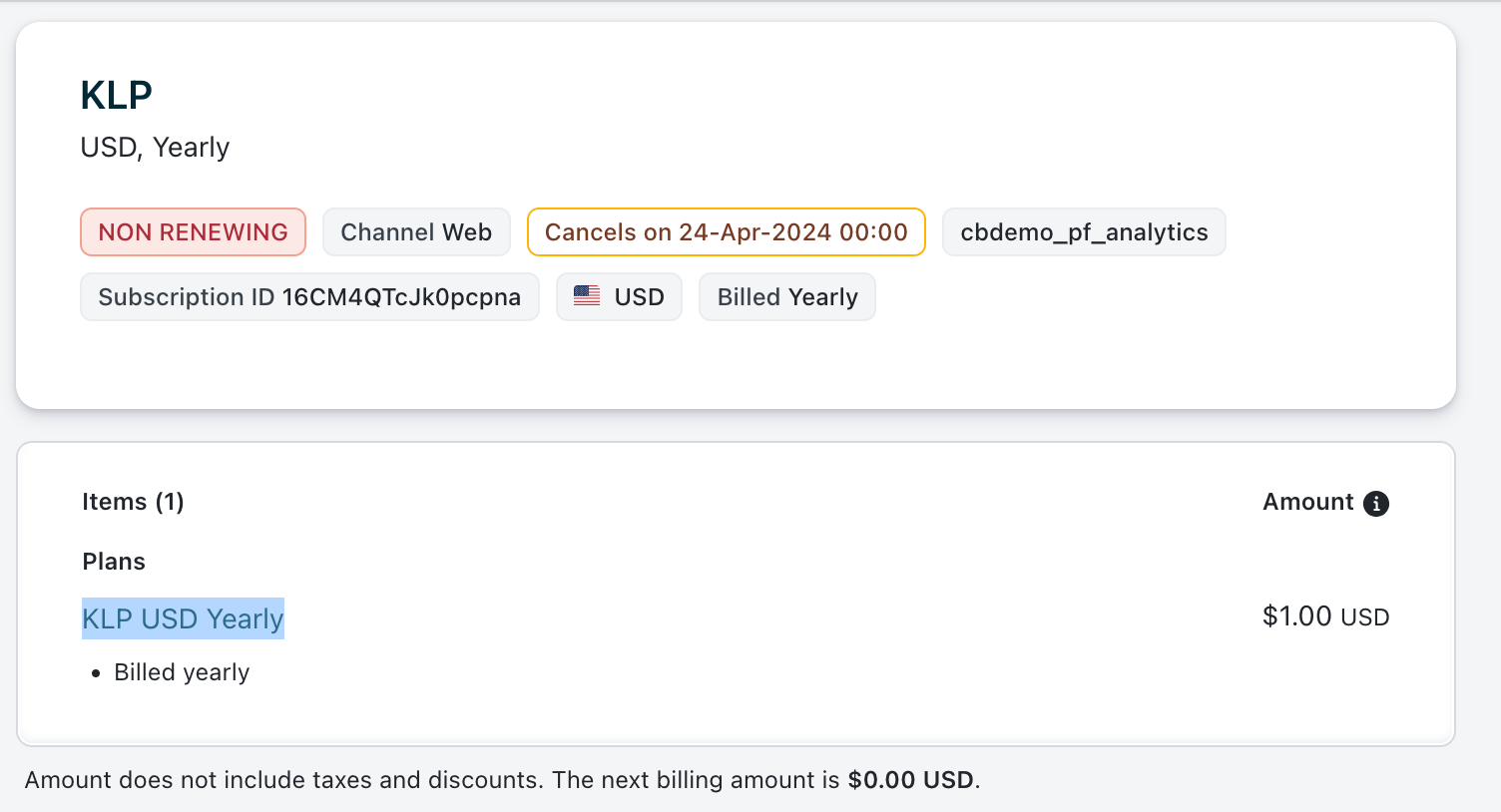Screen dimensions: 1501x812
Task: Click the Amount column label
Action: (1307, 502)
